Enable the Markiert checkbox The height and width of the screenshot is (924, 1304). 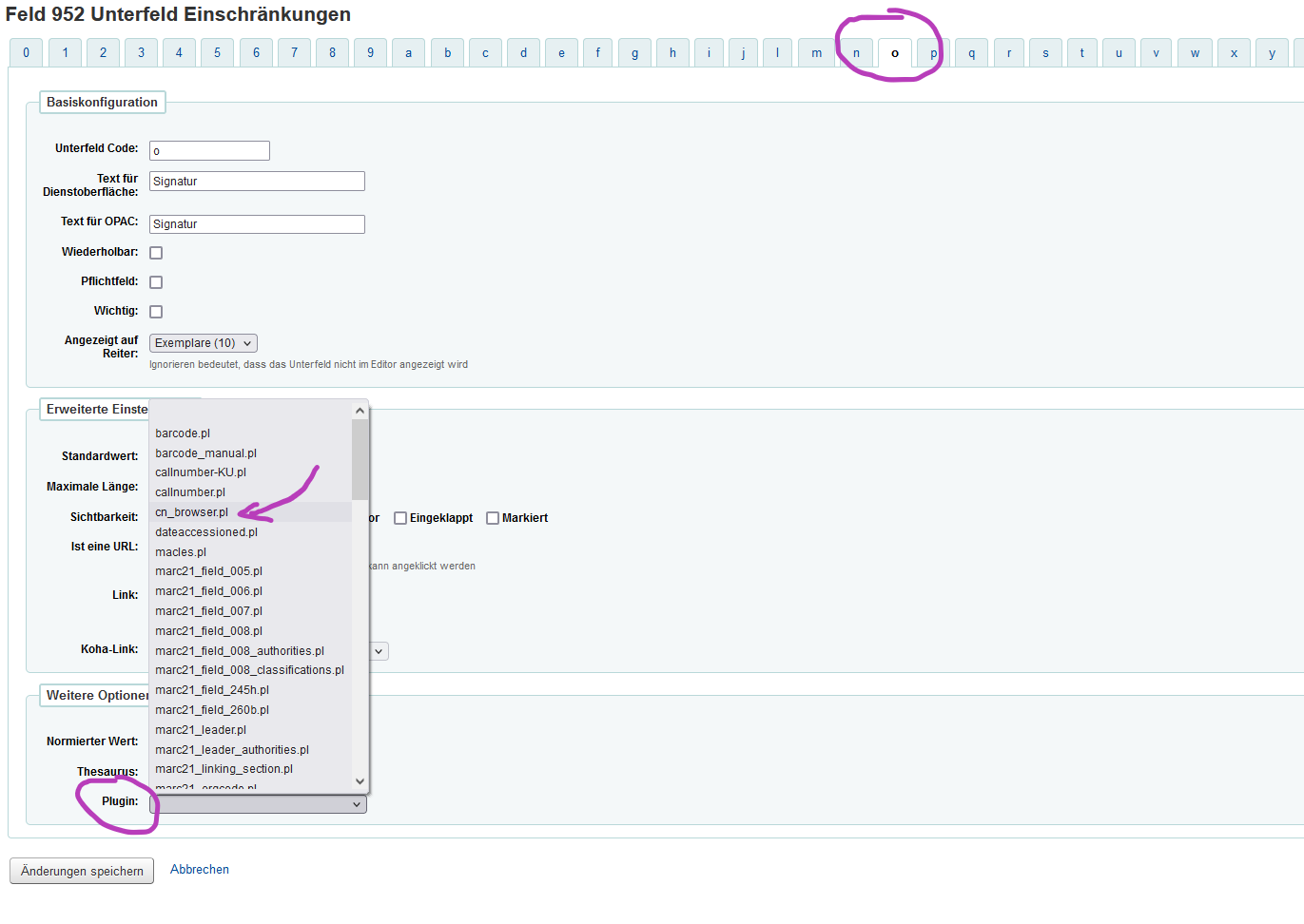tap(493, 518)
